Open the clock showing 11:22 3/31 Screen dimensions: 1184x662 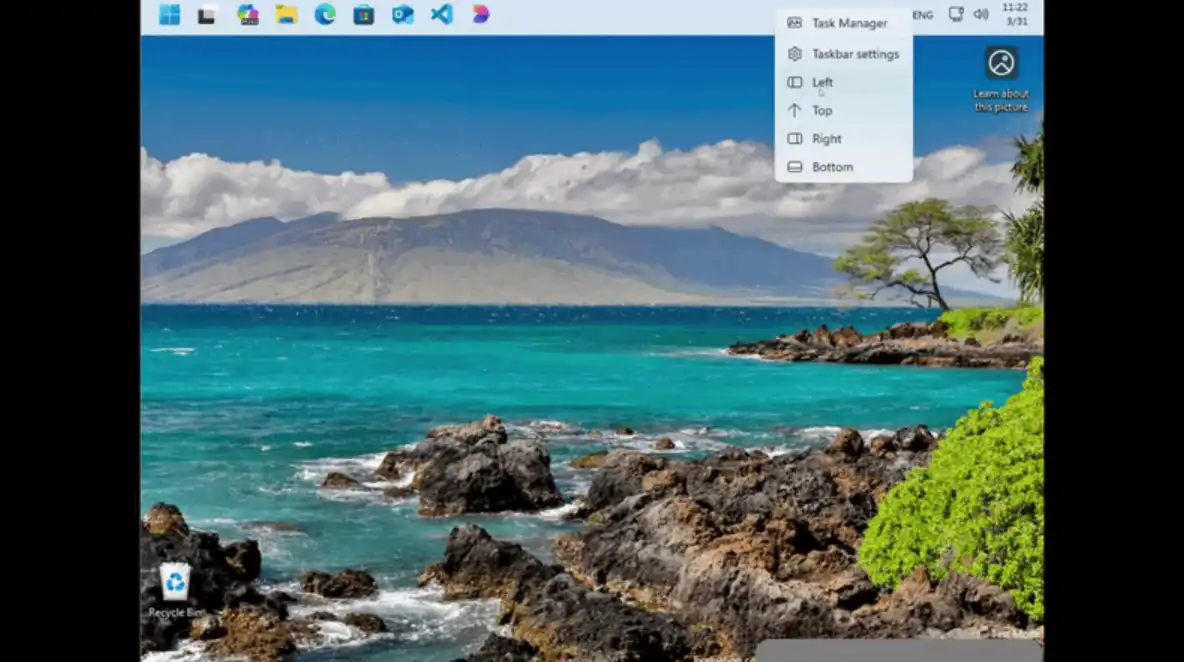(1016, 14)
